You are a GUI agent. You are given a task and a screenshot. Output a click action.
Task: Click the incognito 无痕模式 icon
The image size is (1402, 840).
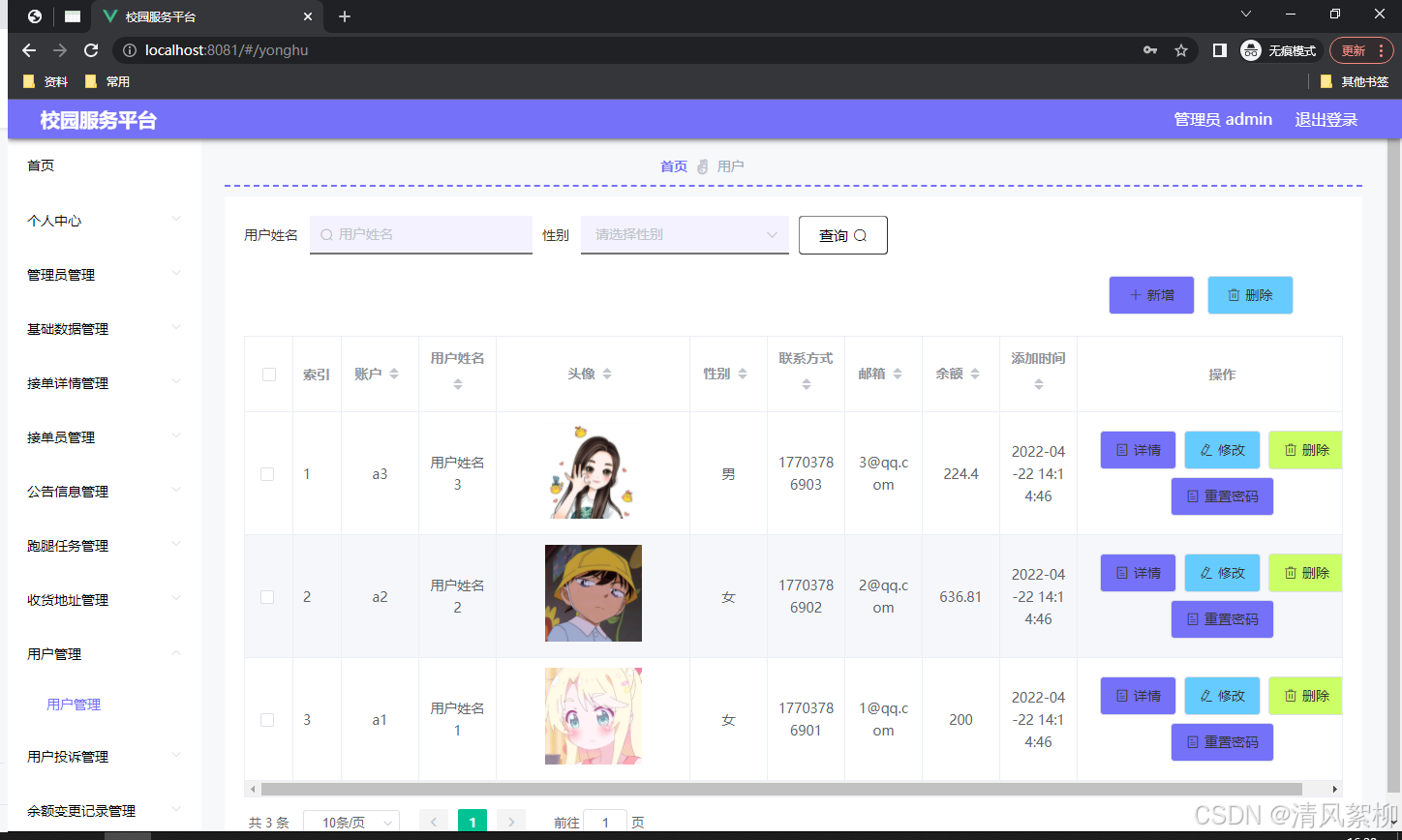(x=1250, y=50)
